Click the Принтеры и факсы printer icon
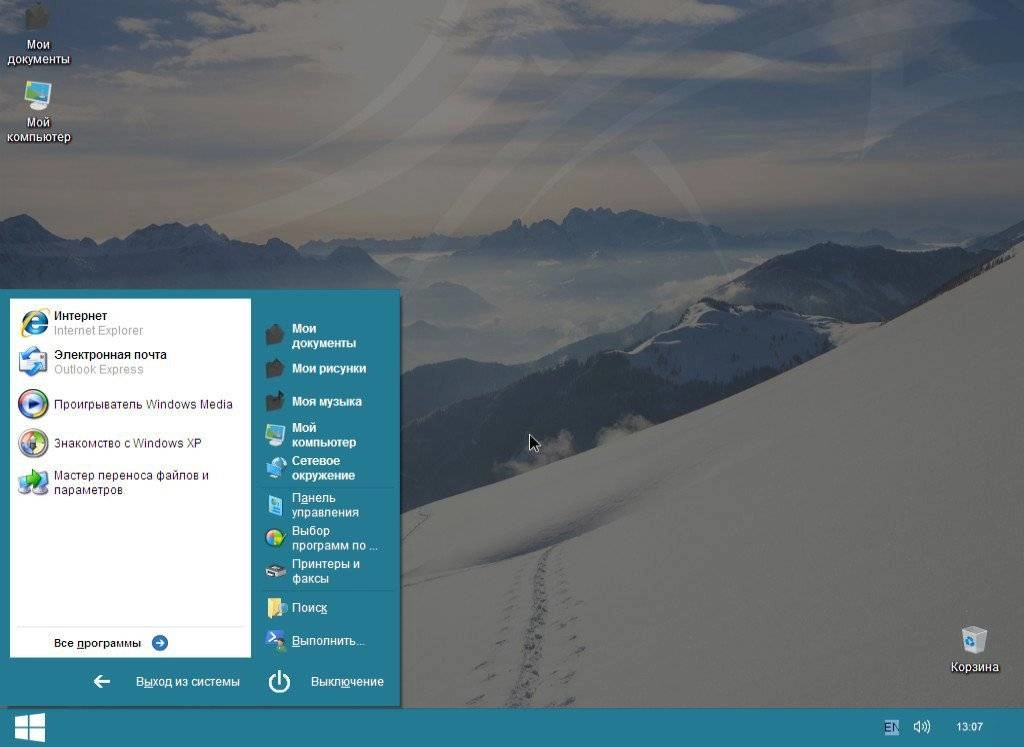1024x747 pixels. (275, 571)
